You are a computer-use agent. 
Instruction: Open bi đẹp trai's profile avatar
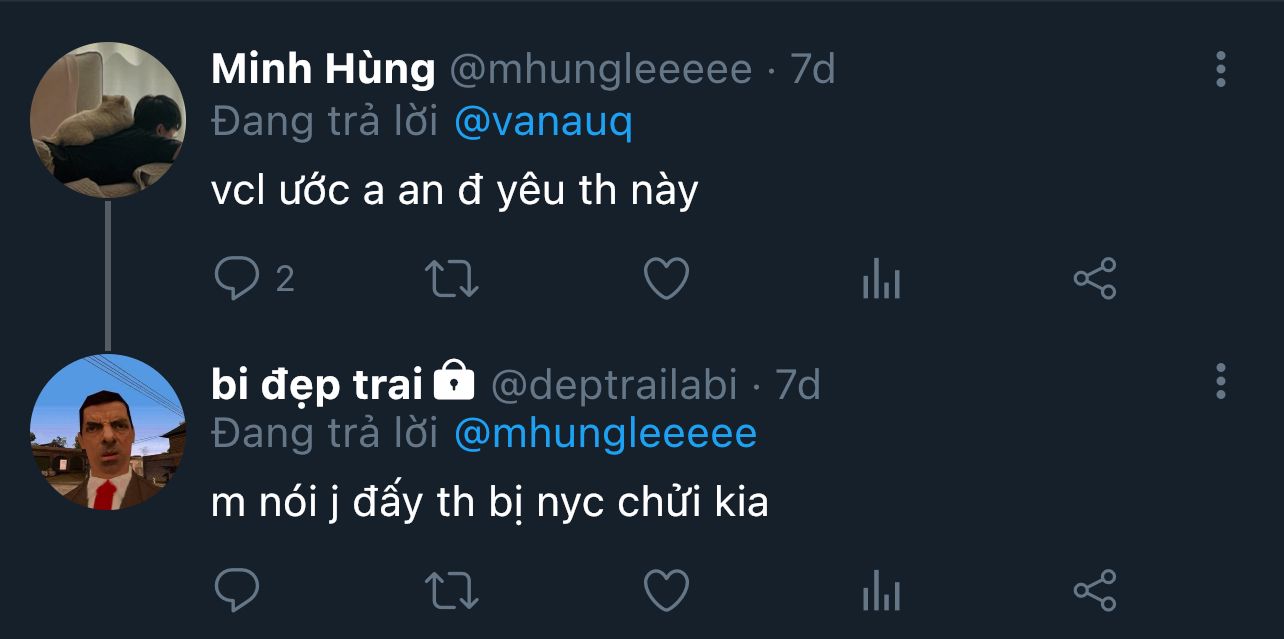[x=108, y=432]
